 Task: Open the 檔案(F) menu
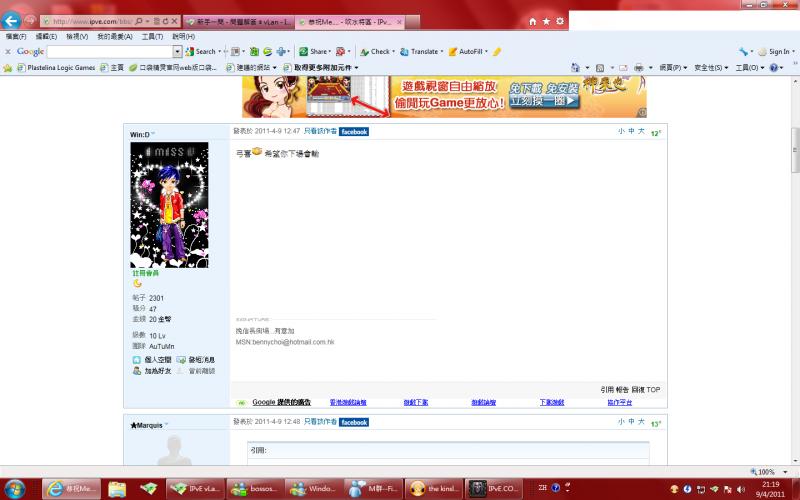click(16, 37)
